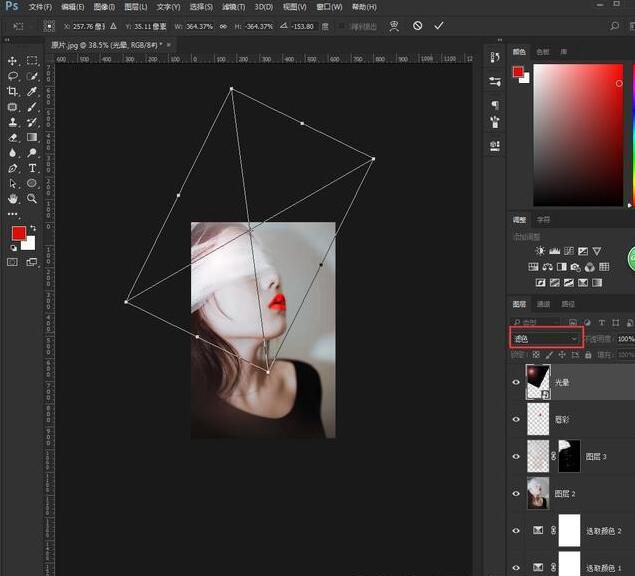Commit the transform with the checkmark
635x576 pixels.
439,25
